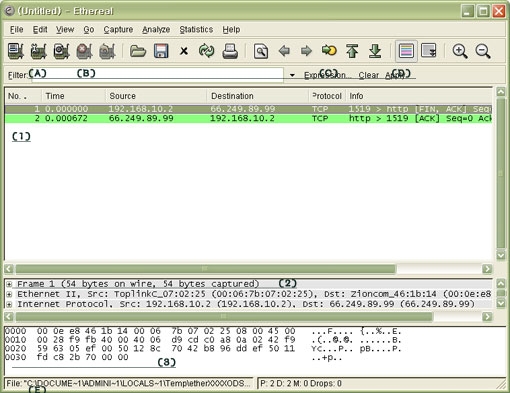The image size is (510, 393).
Task: Open the list of capture interfaces
Action: [16, 51]
